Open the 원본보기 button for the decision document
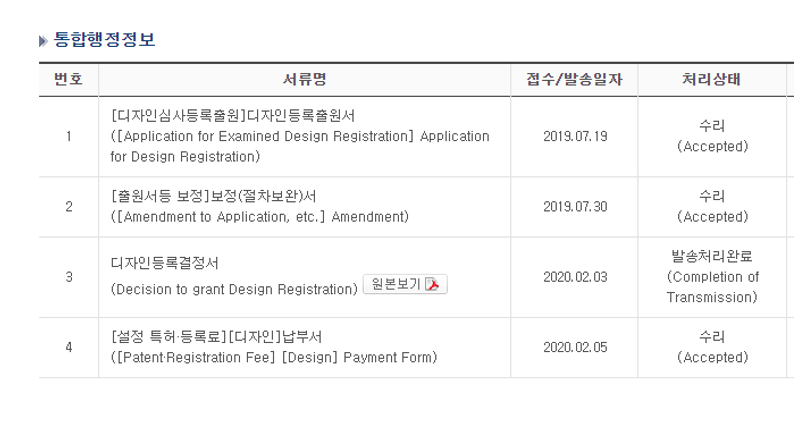805x433 pixels. 405,284
